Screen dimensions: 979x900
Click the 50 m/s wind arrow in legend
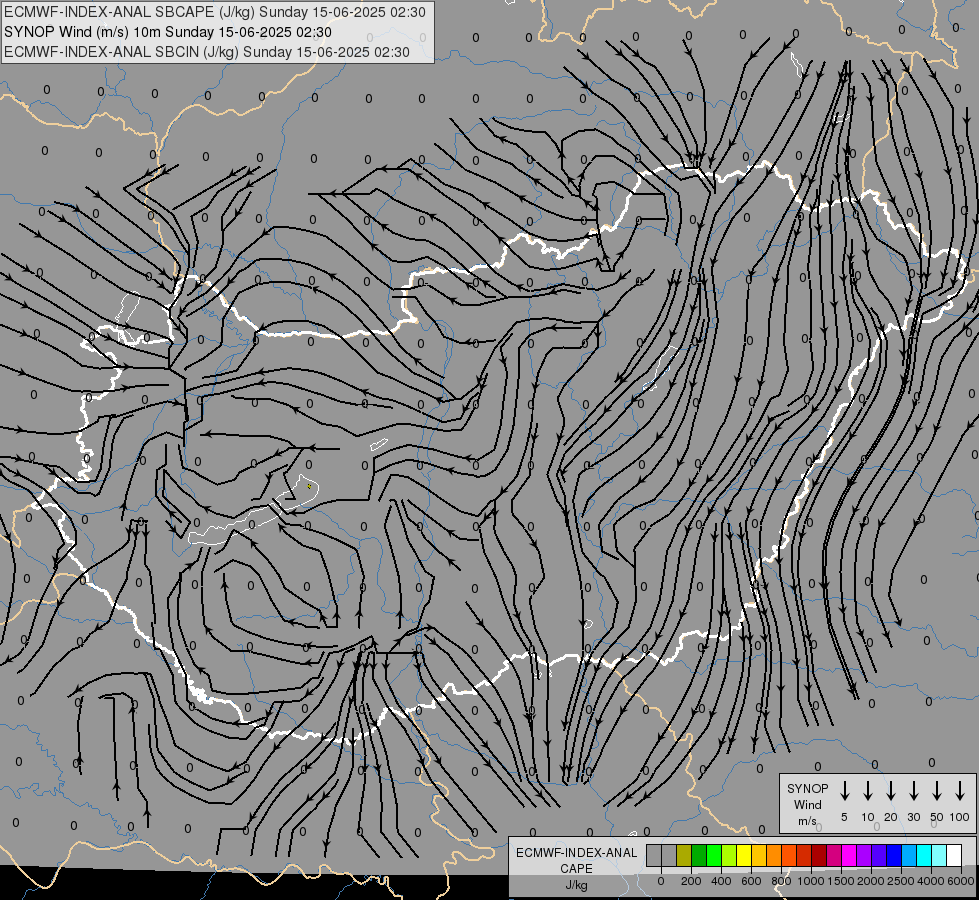click(x=937, y=791)
